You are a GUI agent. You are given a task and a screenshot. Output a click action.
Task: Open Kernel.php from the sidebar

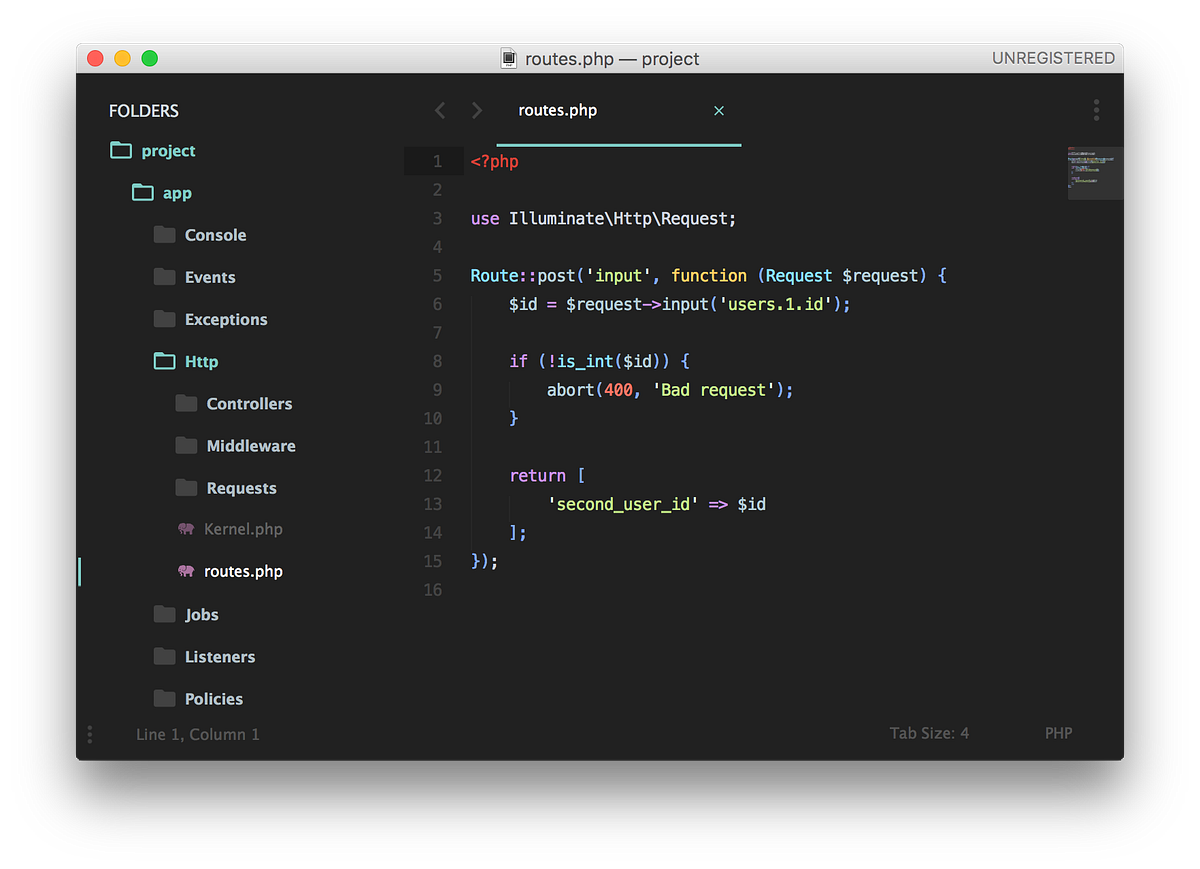coord(243,529)
